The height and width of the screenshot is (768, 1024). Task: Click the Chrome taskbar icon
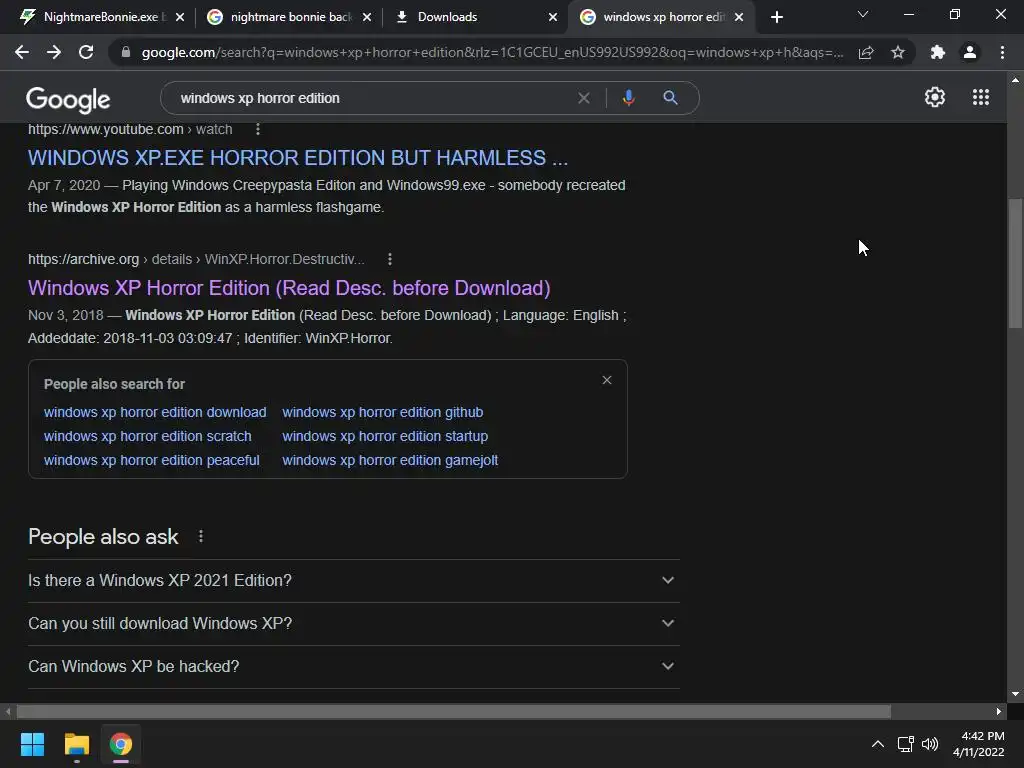[x=121, y=744]
